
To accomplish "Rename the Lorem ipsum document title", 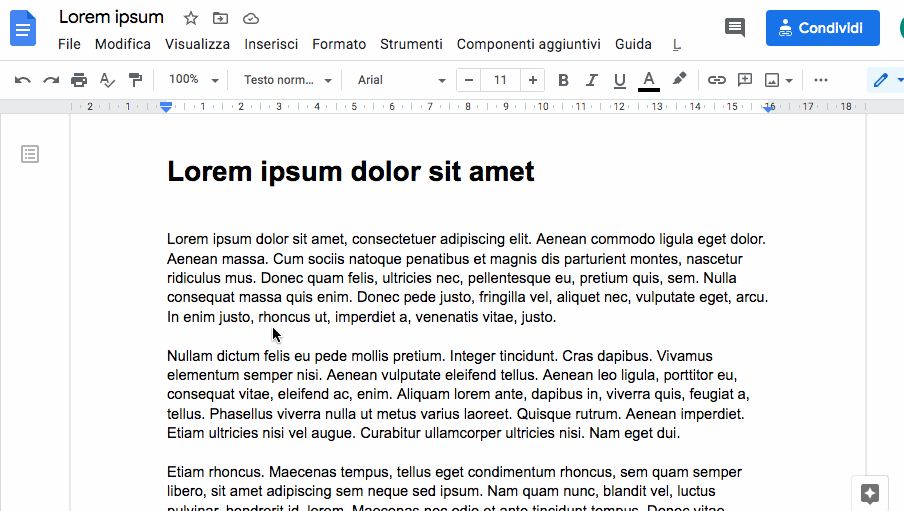I will coord(111,17).
